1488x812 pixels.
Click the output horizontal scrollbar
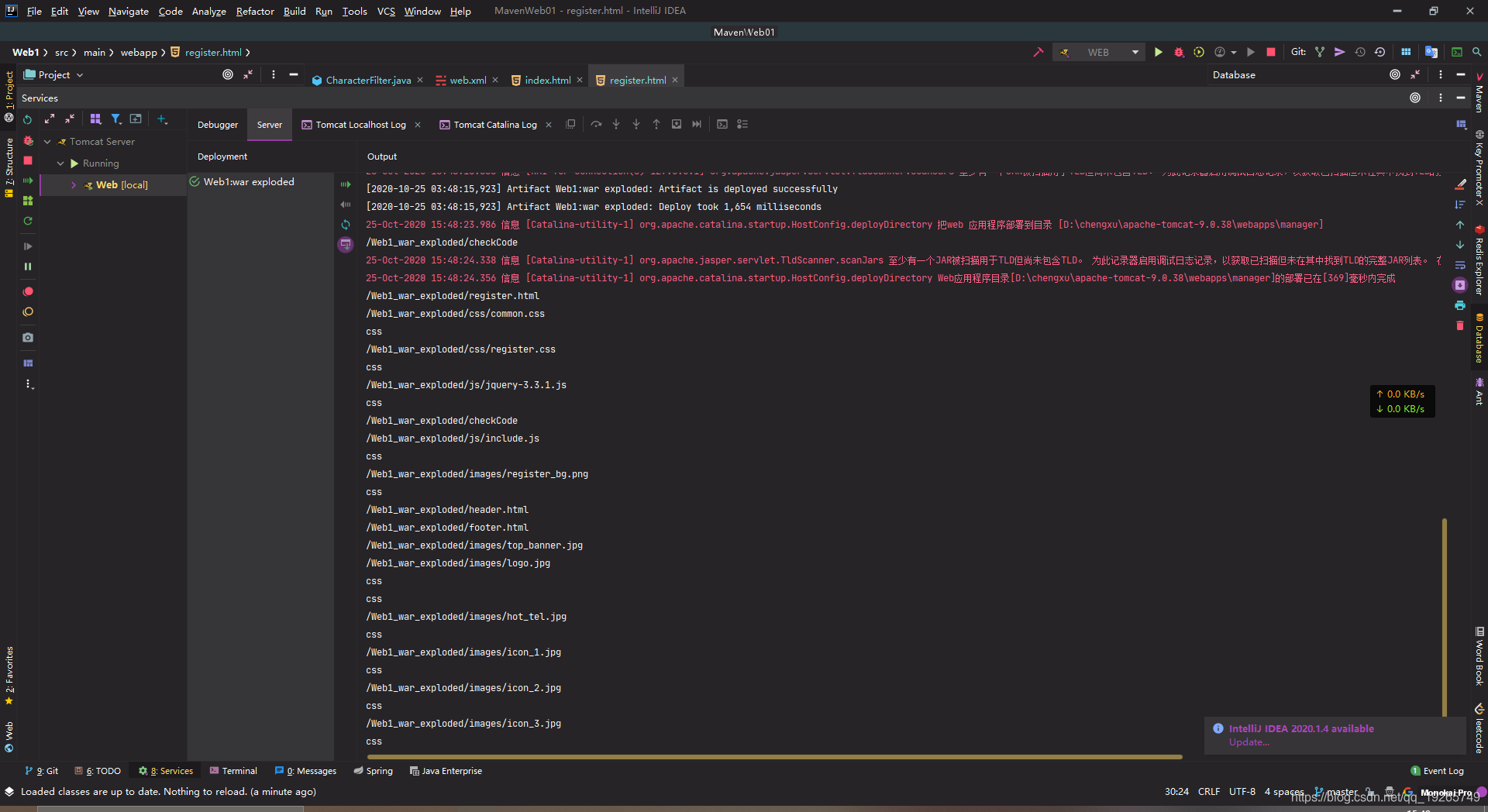[775, 756]
